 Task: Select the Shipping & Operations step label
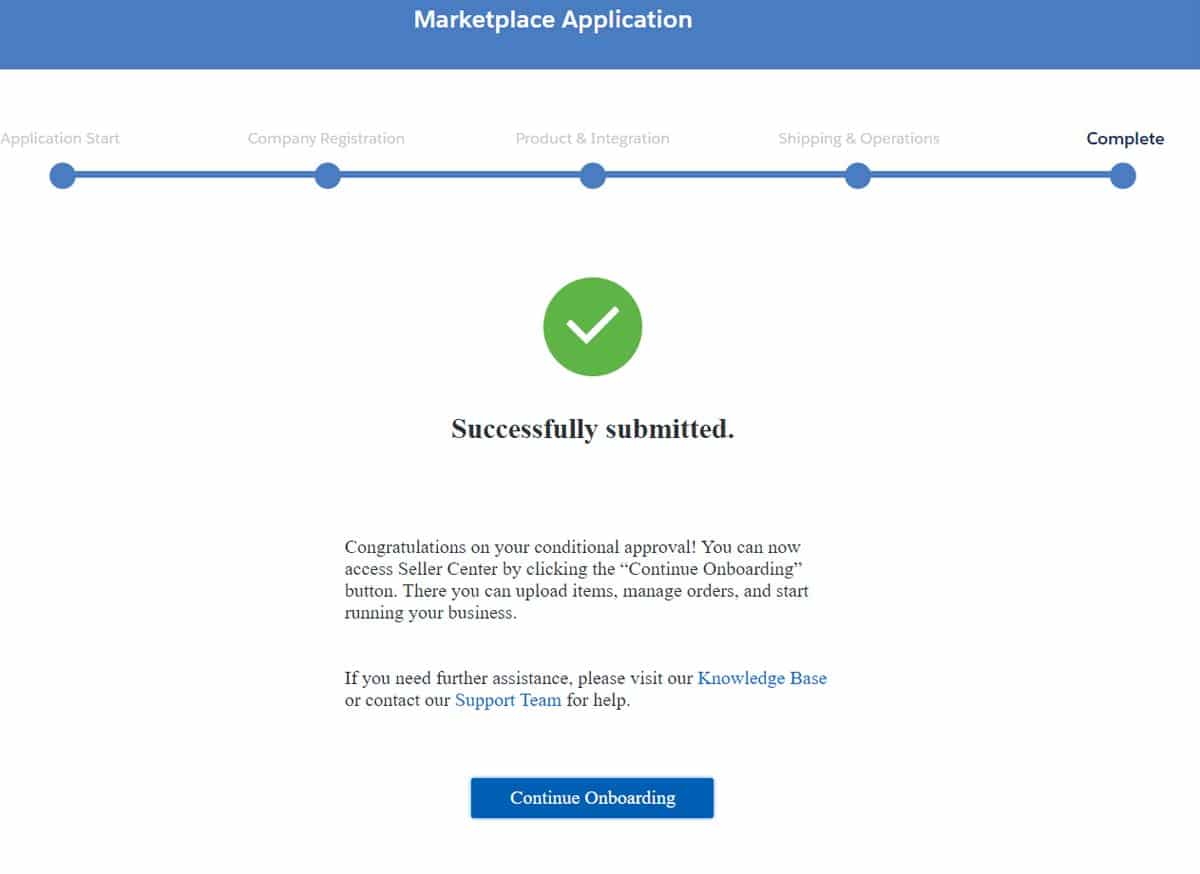859,139
